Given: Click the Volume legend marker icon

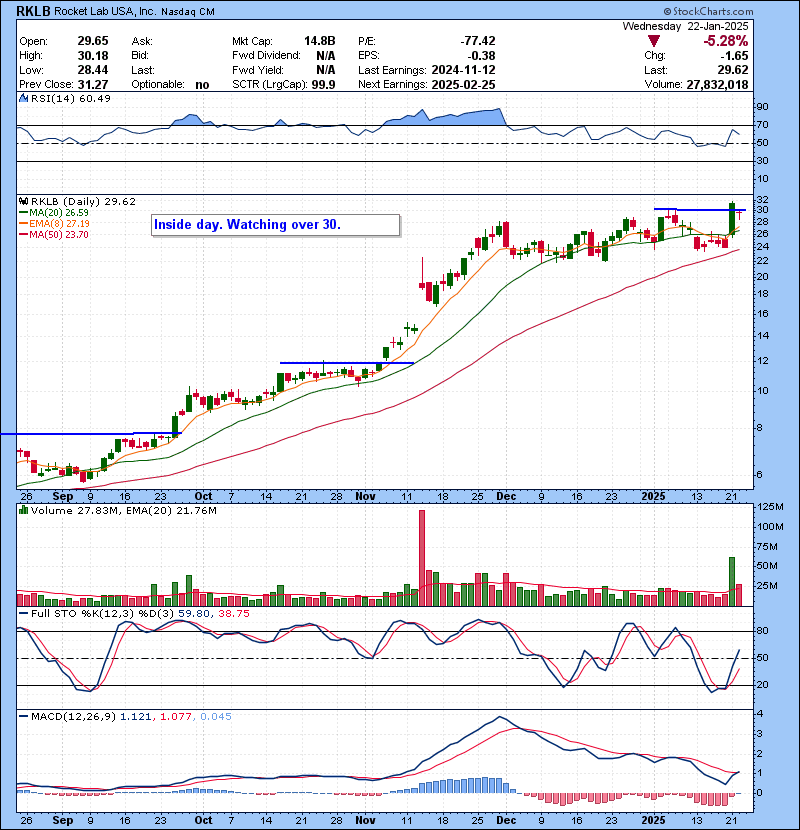Looking at the screenshot, I should [22, 512].
